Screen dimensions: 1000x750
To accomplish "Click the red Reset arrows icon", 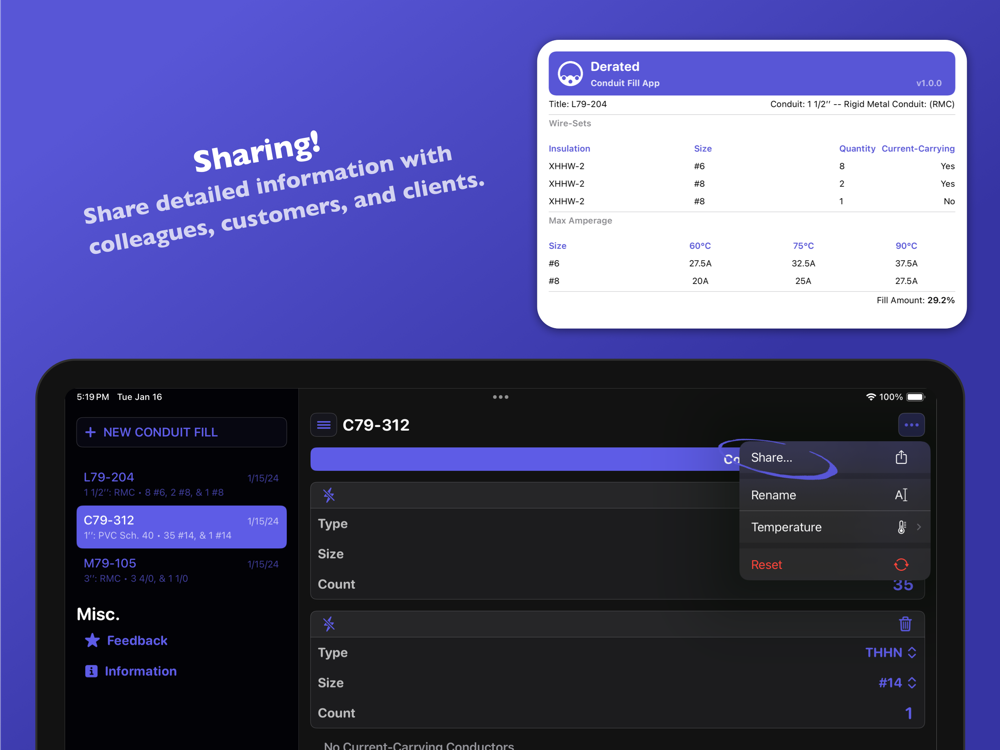I will click(901, 564).
